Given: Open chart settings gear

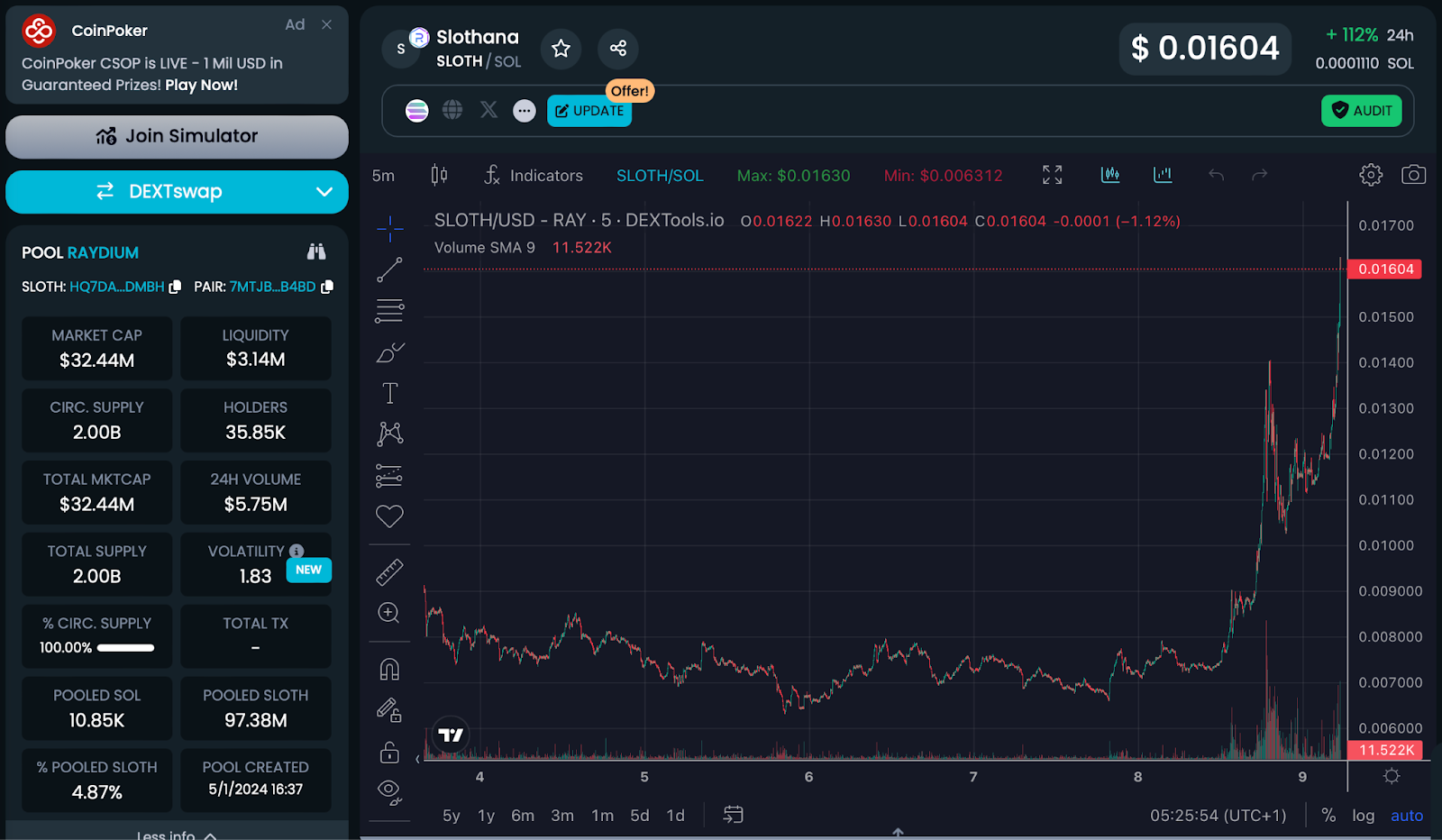Looking at the screenshot, I should [1371, 175].
